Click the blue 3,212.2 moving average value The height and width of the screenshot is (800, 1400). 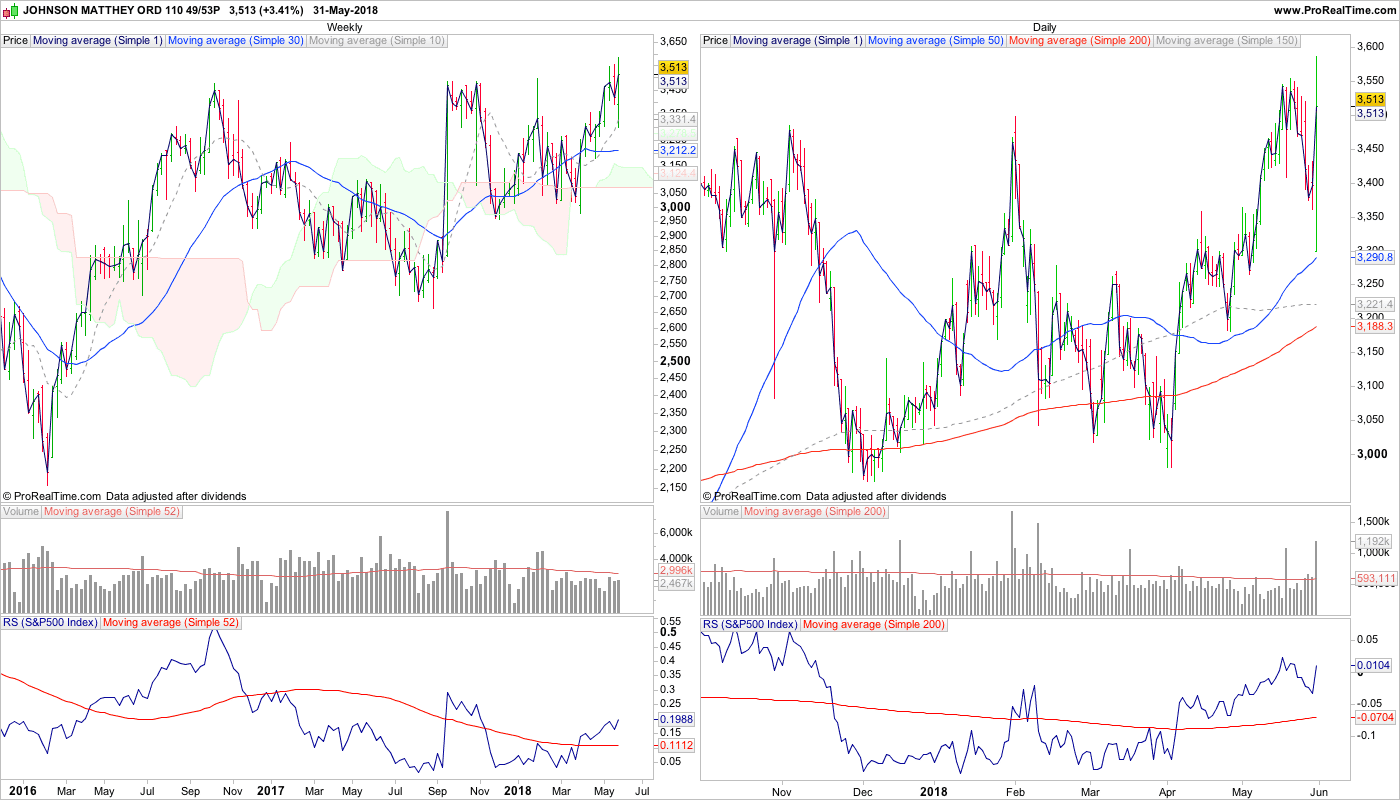(x=677, y=150)
